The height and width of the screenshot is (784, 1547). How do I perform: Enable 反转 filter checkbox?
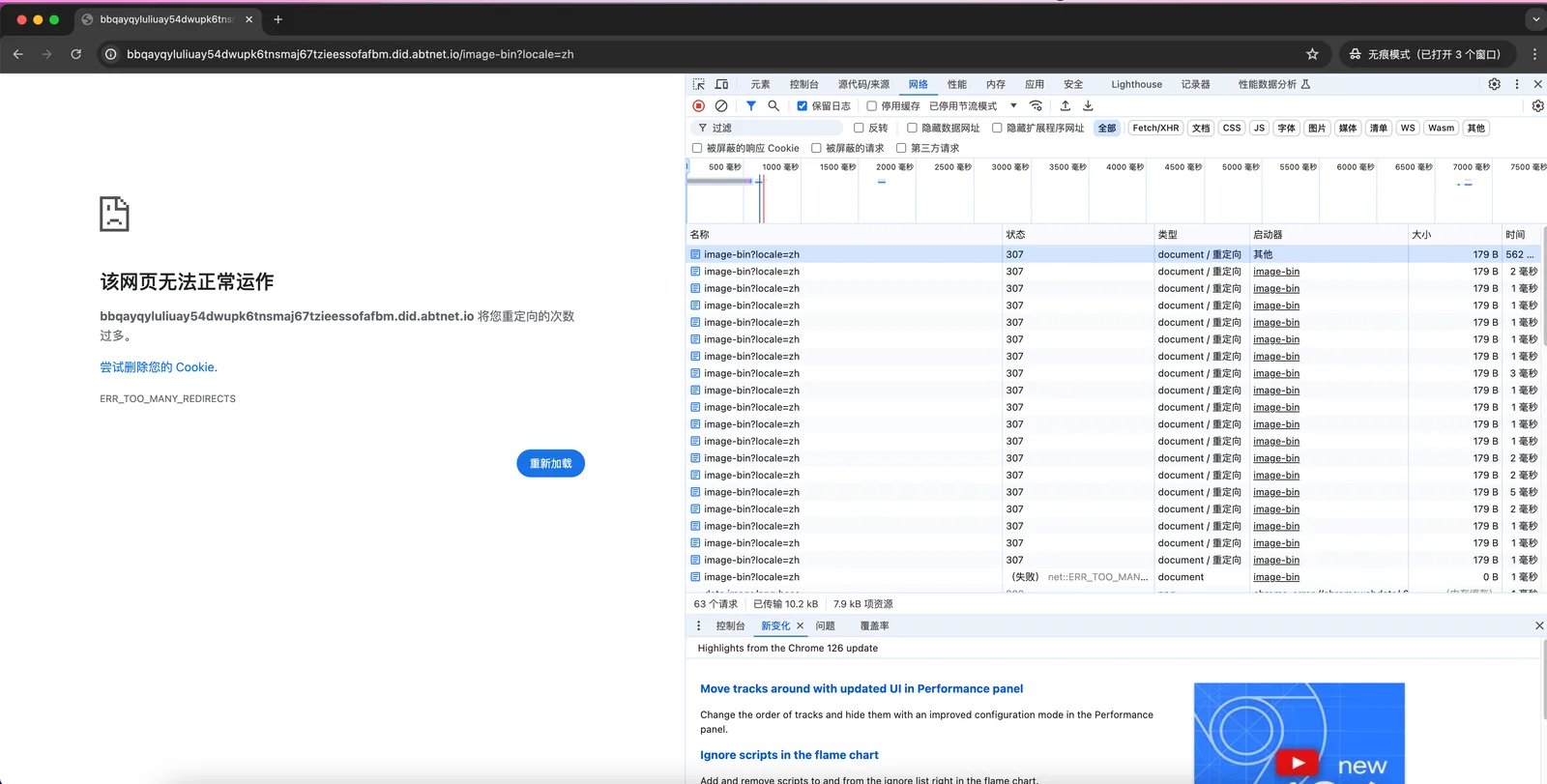coord(859,128)
